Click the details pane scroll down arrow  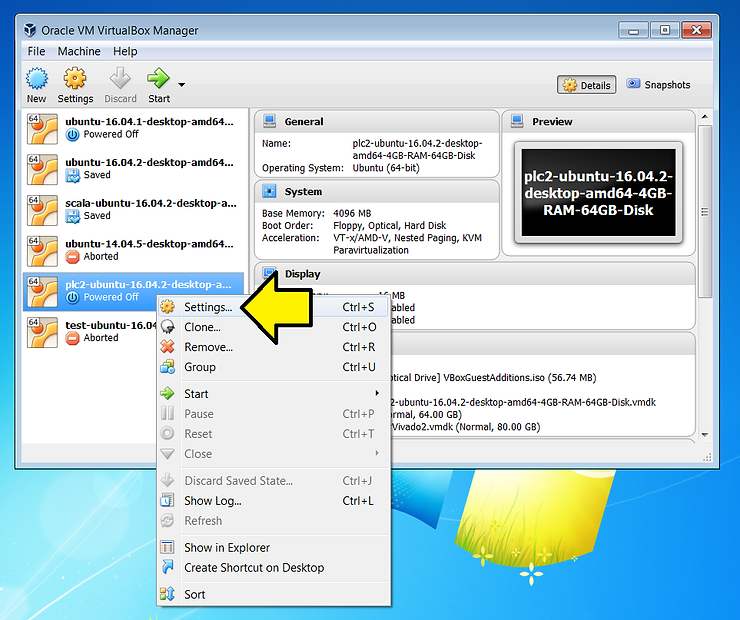tap(705, 435)
